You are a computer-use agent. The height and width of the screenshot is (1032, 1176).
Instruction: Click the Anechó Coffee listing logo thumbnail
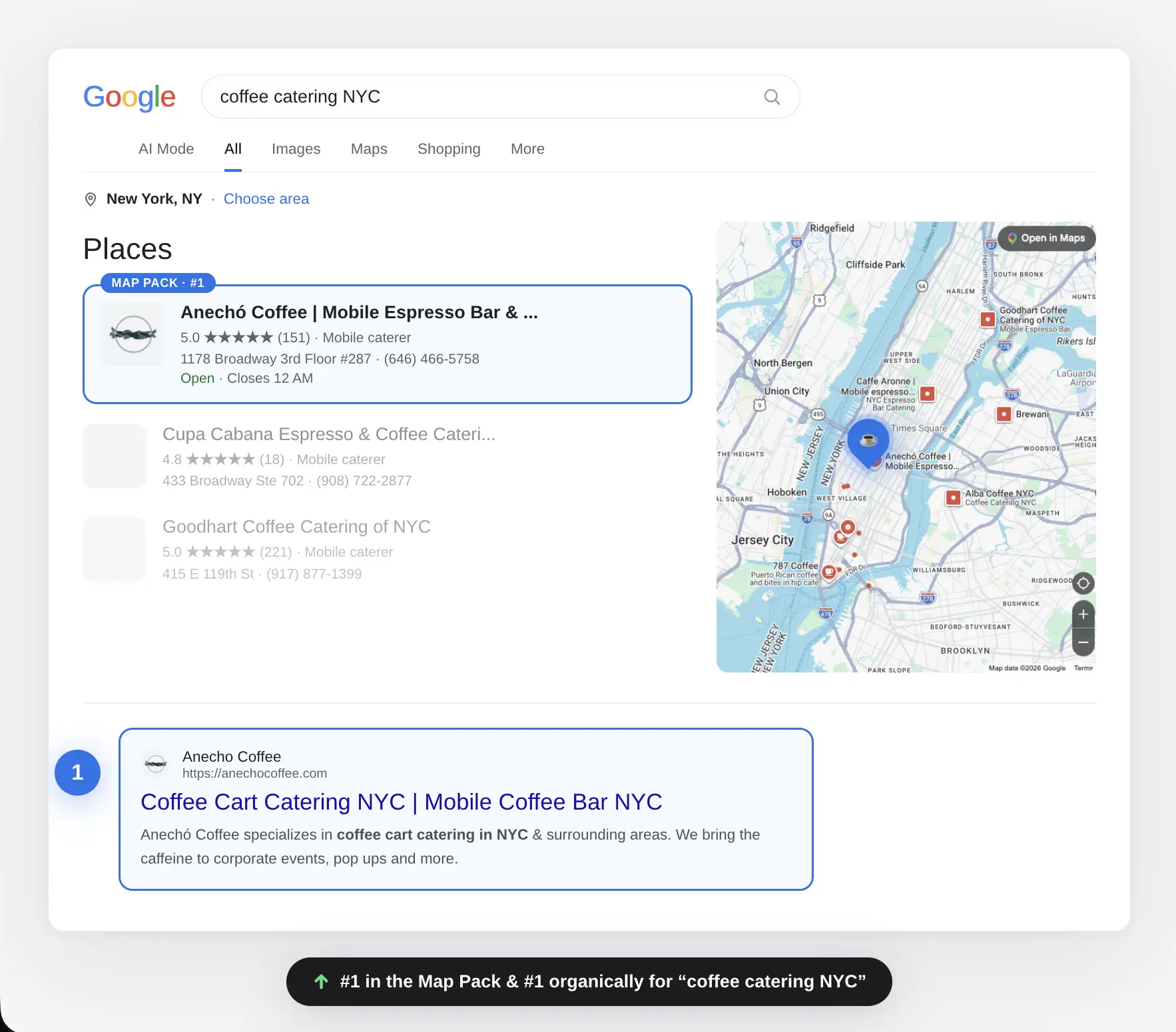(133, 334)
